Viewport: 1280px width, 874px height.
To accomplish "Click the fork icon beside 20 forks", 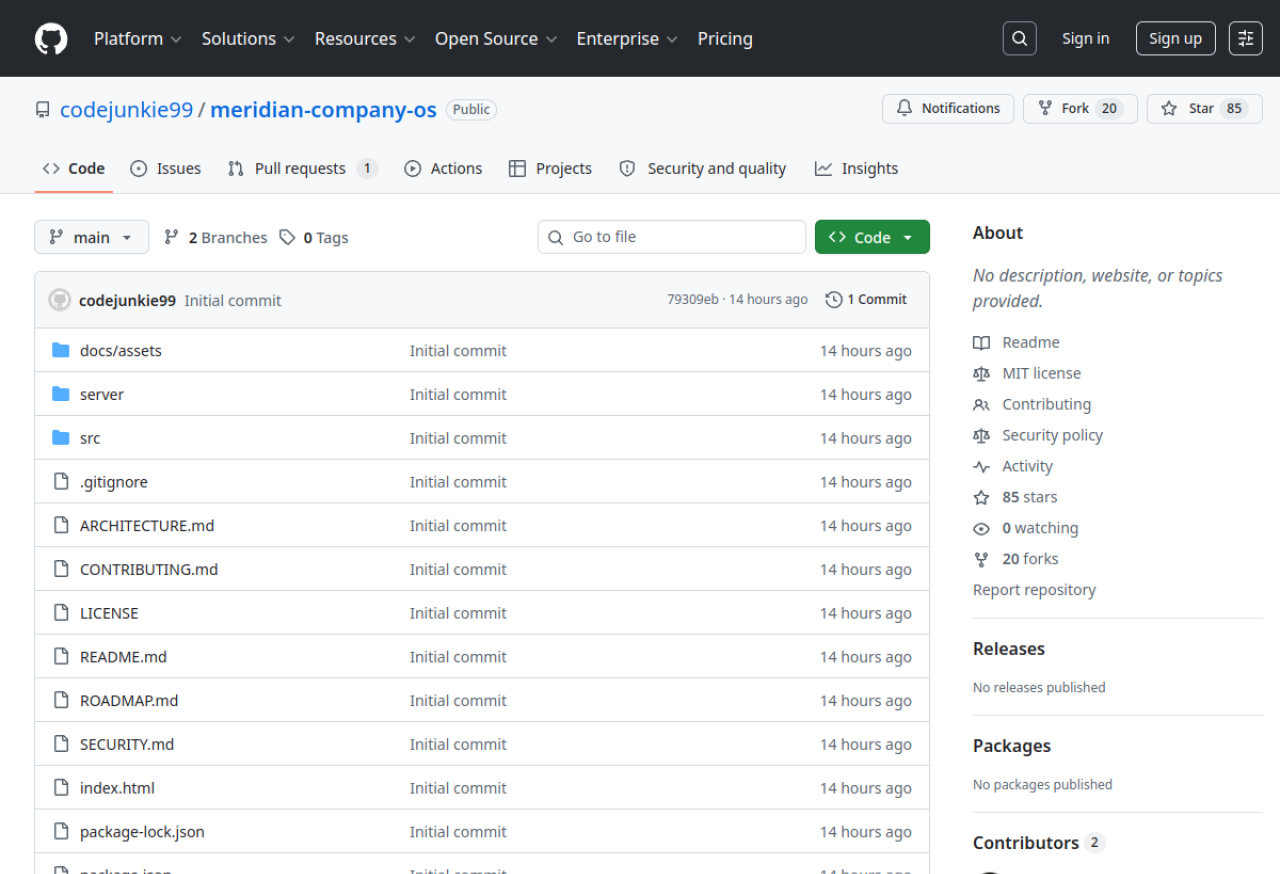I will coord(982,559).
